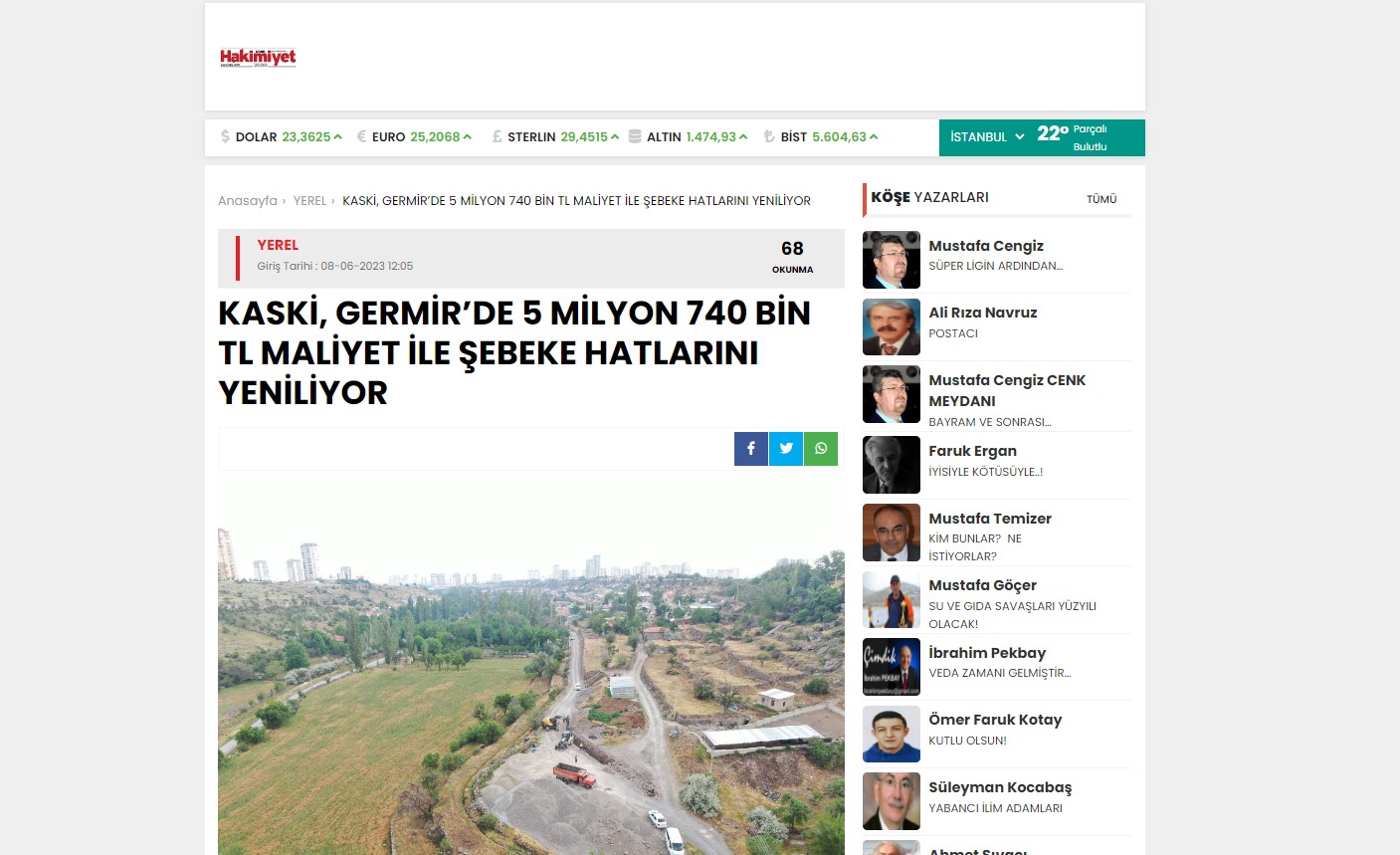Viewport: 1400px width, 855px height.
Task: Open Mustafa Cengiz's SÜPER LİGİN ARDINDAN column
Action: (x=995, y=266)
